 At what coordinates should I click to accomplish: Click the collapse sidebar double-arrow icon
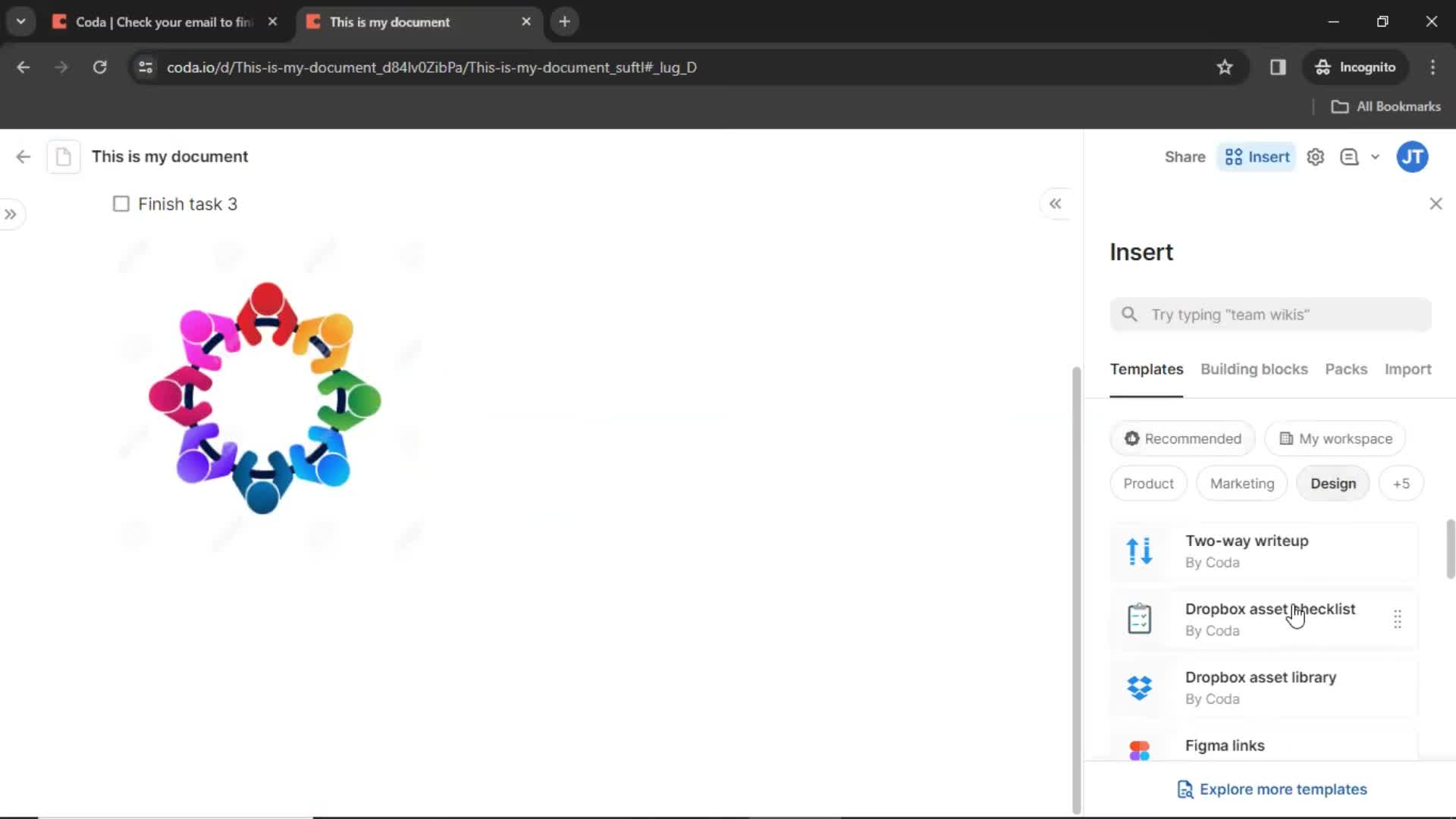(1056, 203)
